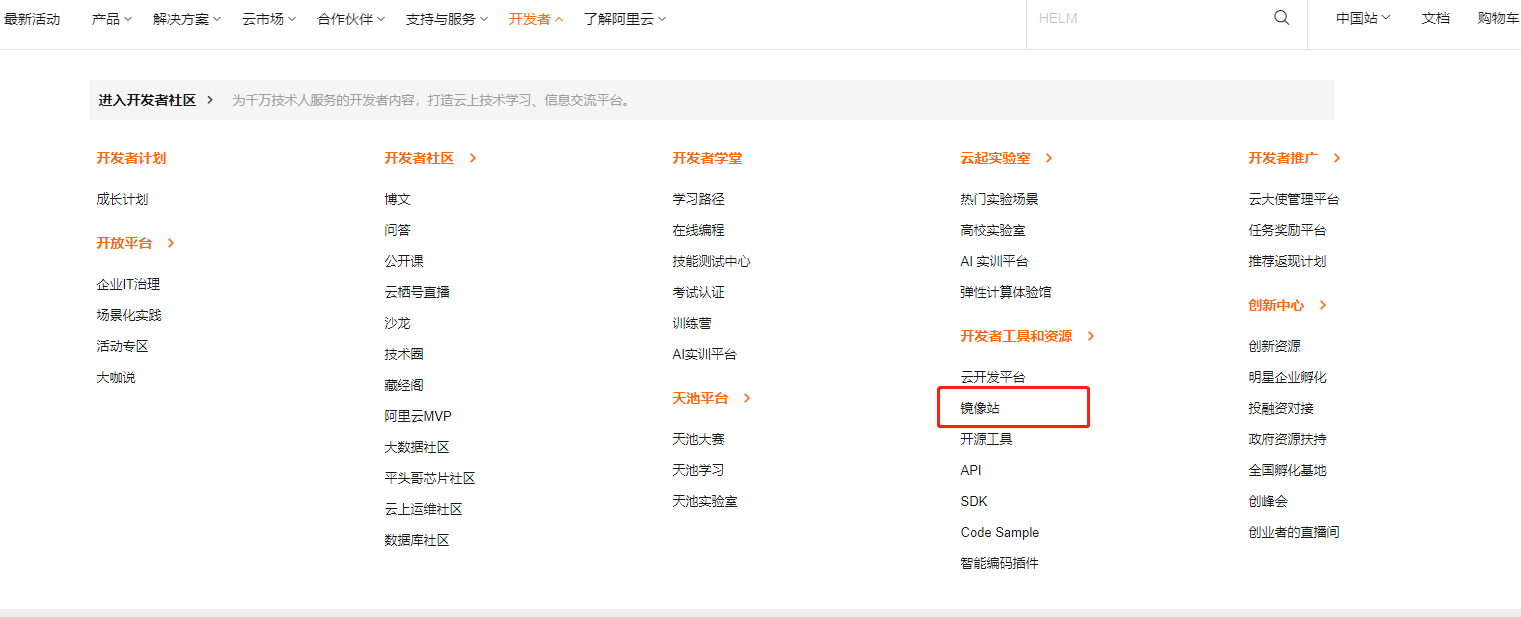Image resolution: width=1521 pixels, height=617 pixels.
Task: Open 创业者的直播间
Action: [x=1294, y=532]
